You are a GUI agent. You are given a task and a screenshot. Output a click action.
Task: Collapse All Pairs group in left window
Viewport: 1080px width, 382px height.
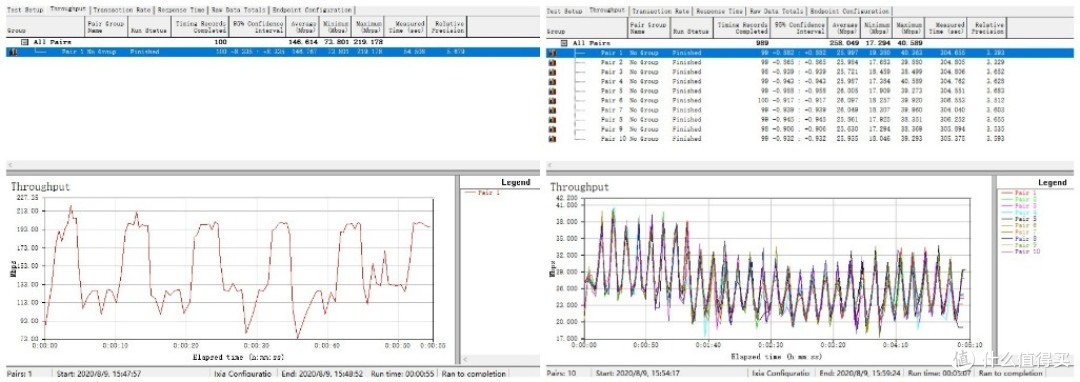click(x=25, y=42)
